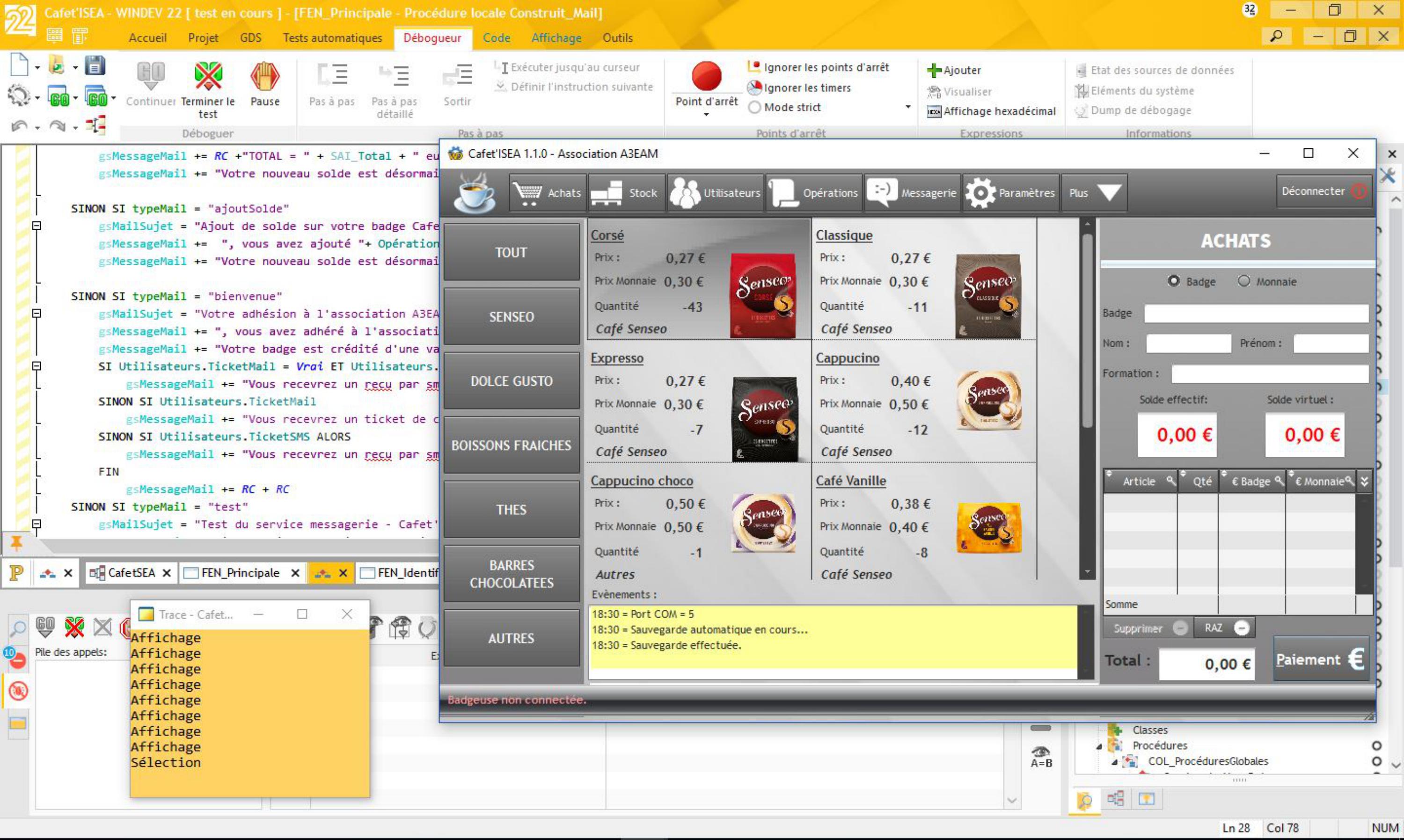Click the undo arrow in quick toolbar
The width and height of the screenshot is (1404, 840).
[x=19, y=126]
